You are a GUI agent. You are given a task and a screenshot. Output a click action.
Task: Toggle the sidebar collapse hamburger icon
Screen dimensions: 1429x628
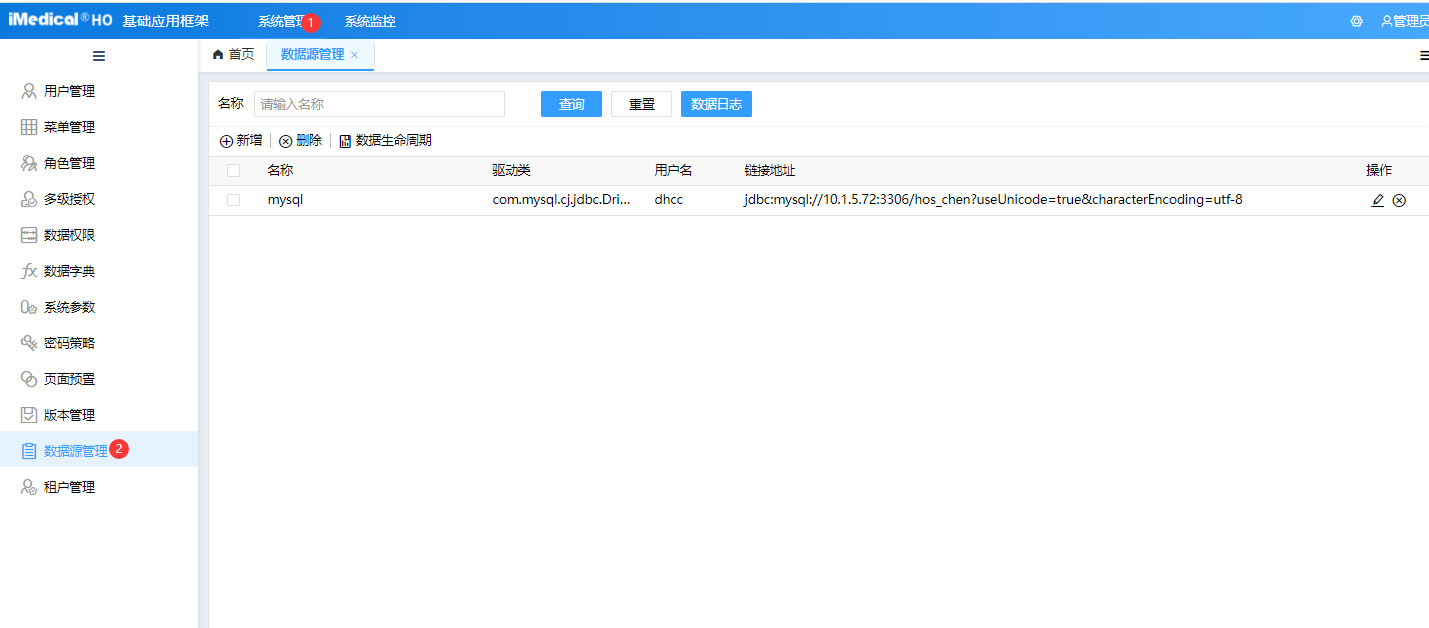[x=98, y=56]
